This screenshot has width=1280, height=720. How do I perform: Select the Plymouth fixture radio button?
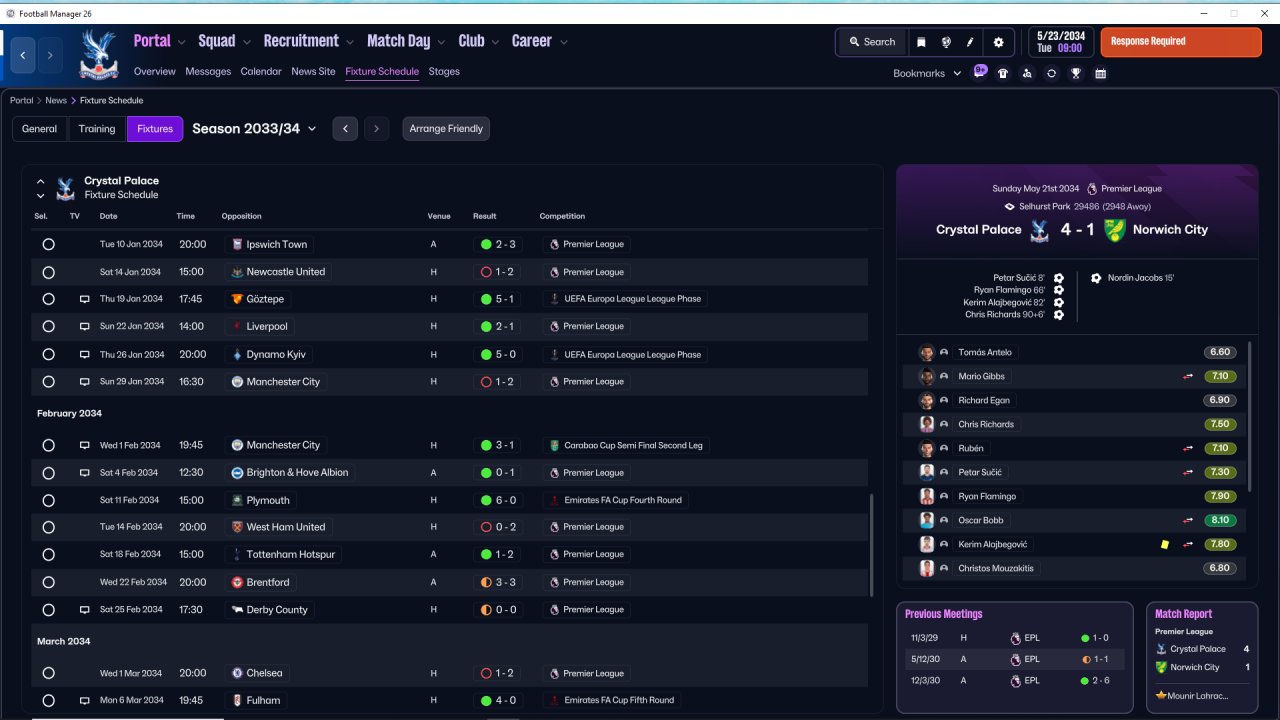click(48, 500)
